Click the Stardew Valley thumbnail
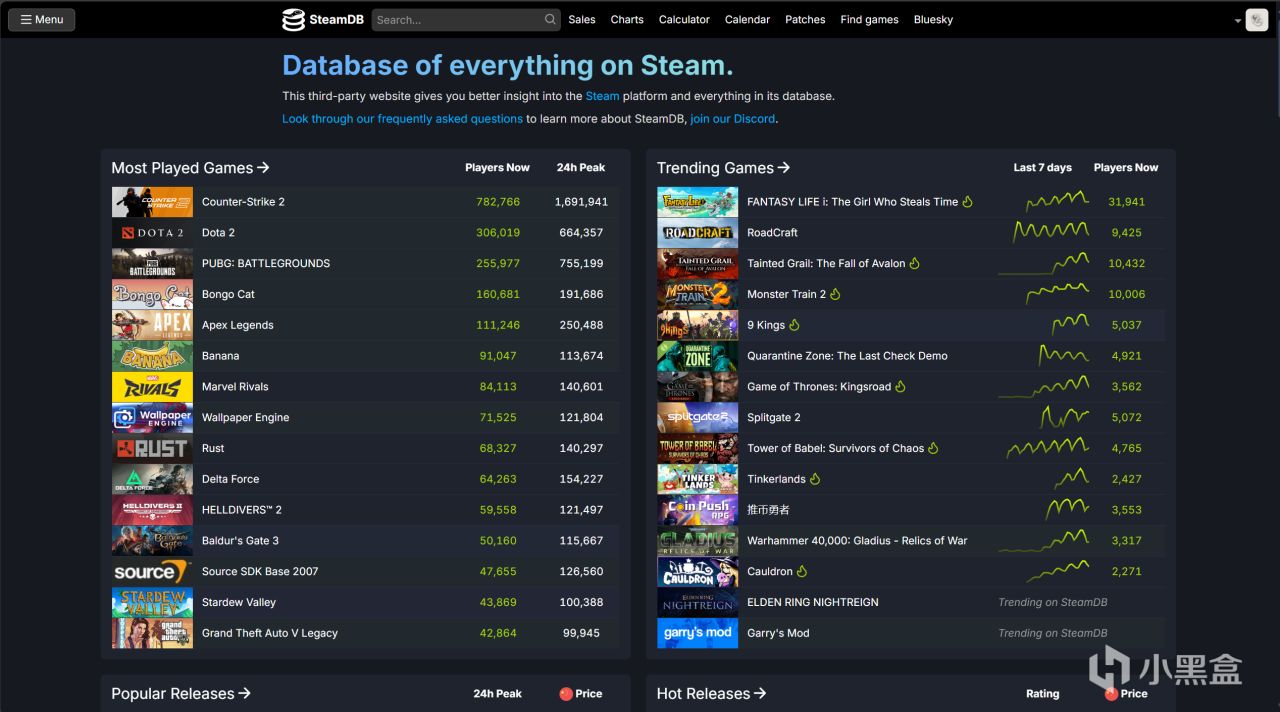This screenshot has height=712, width=1280. point(152,603)
